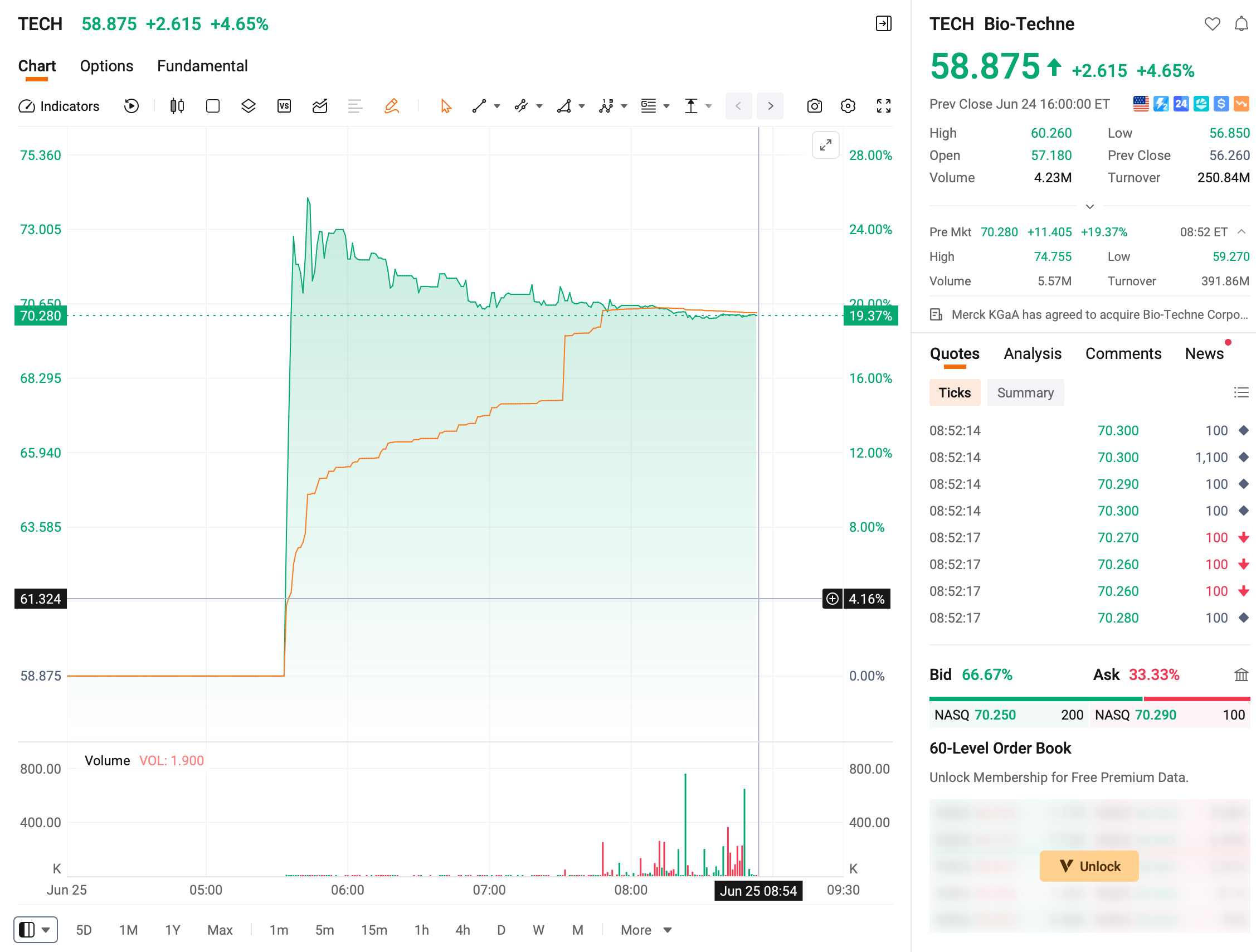The height and width of the screenshot is (952, 1256).
Task: Select the cursor pointer tool
Action: 446,106
